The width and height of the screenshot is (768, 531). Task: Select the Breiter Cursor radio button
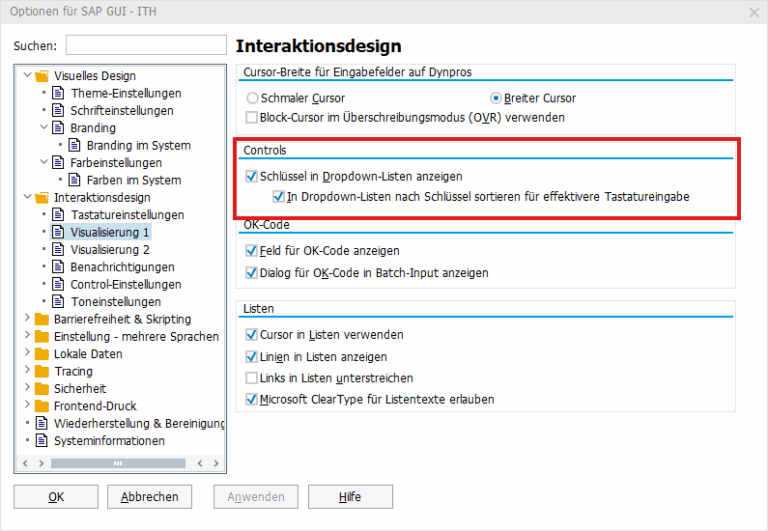[496, 98]
